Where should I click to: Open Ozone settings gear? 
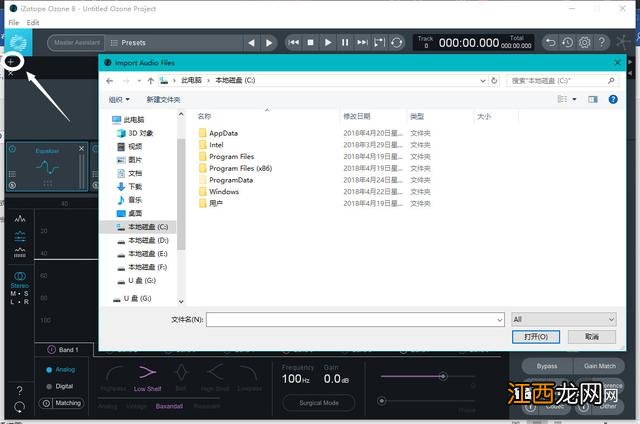(584, 42)
